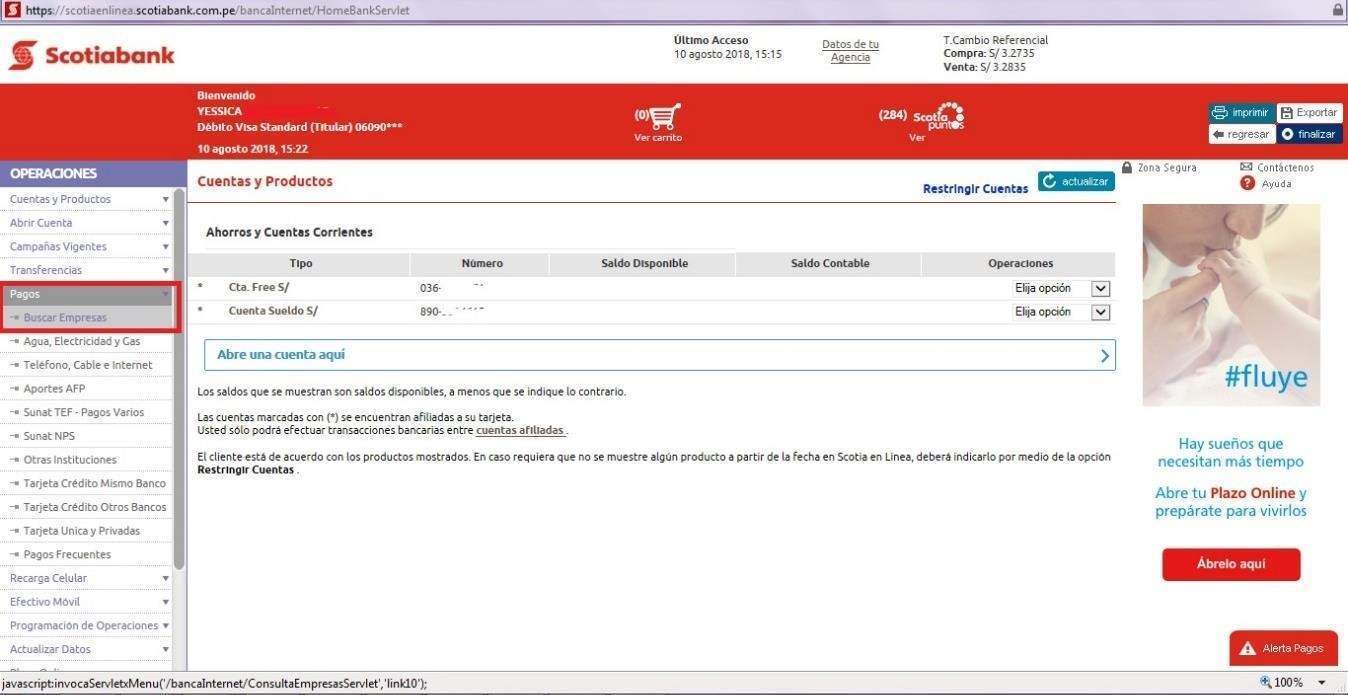Click the Cuenta Sueldo S/ account row
Screen dimensions: 1348x695
pos(651,311)
